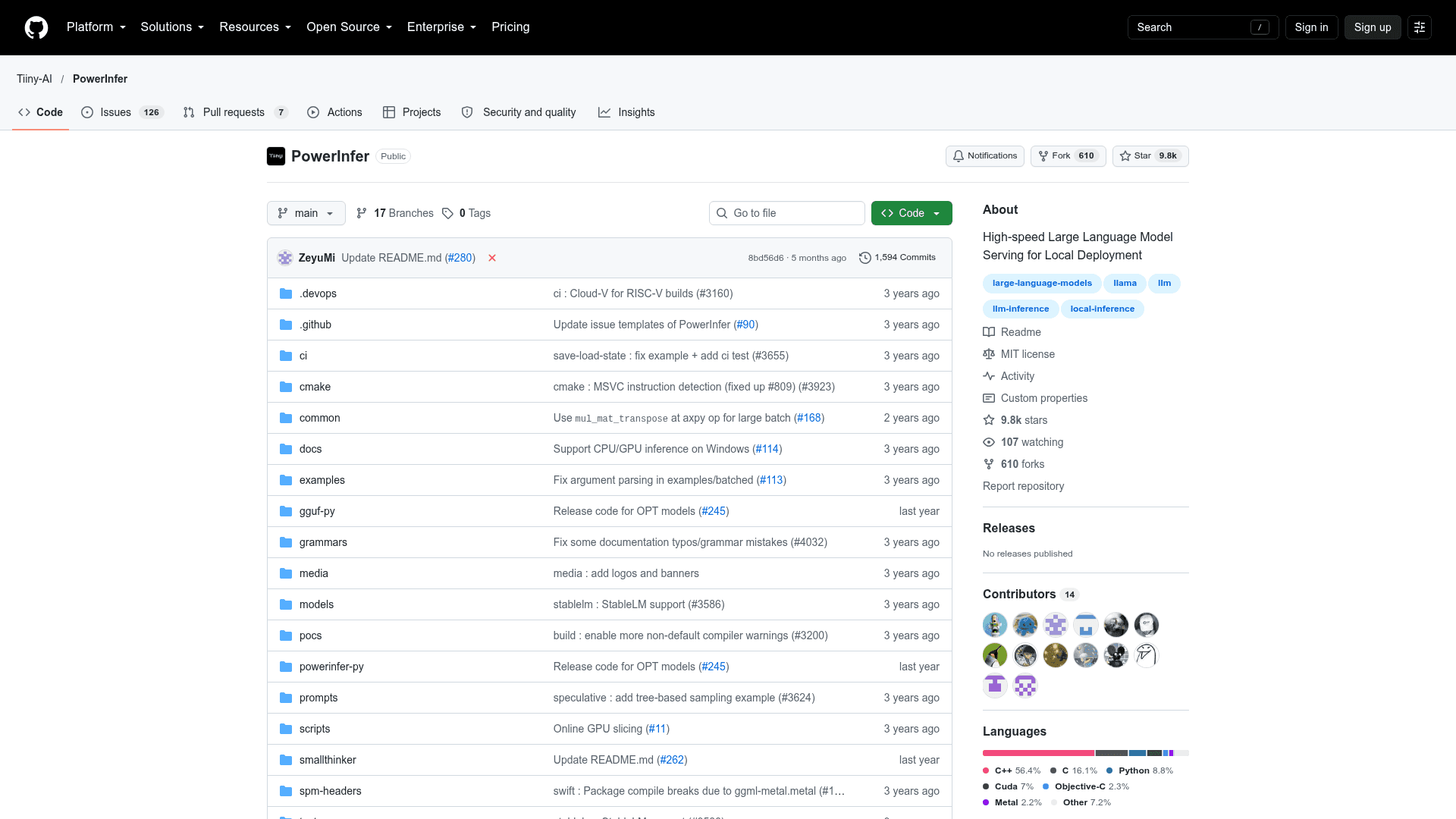
Task: Open first contributor avatar
Action: click(995, 625)
